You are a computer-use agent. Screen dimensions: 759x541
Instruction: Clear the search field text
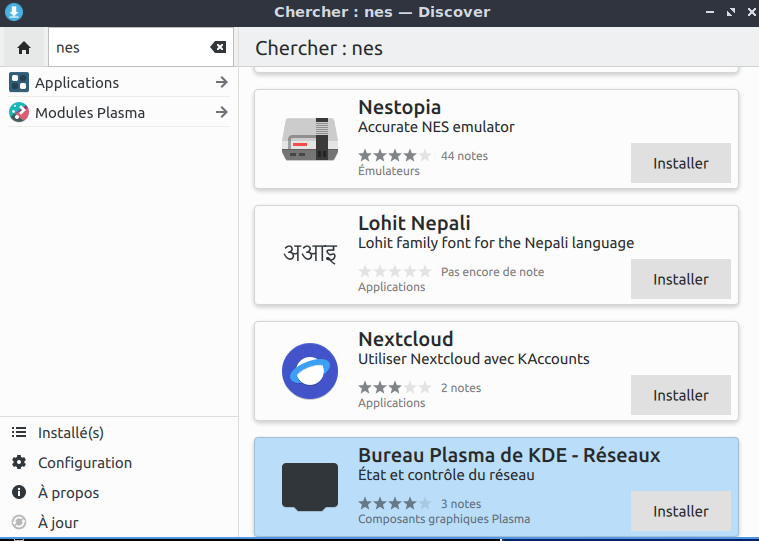(217, 48)
